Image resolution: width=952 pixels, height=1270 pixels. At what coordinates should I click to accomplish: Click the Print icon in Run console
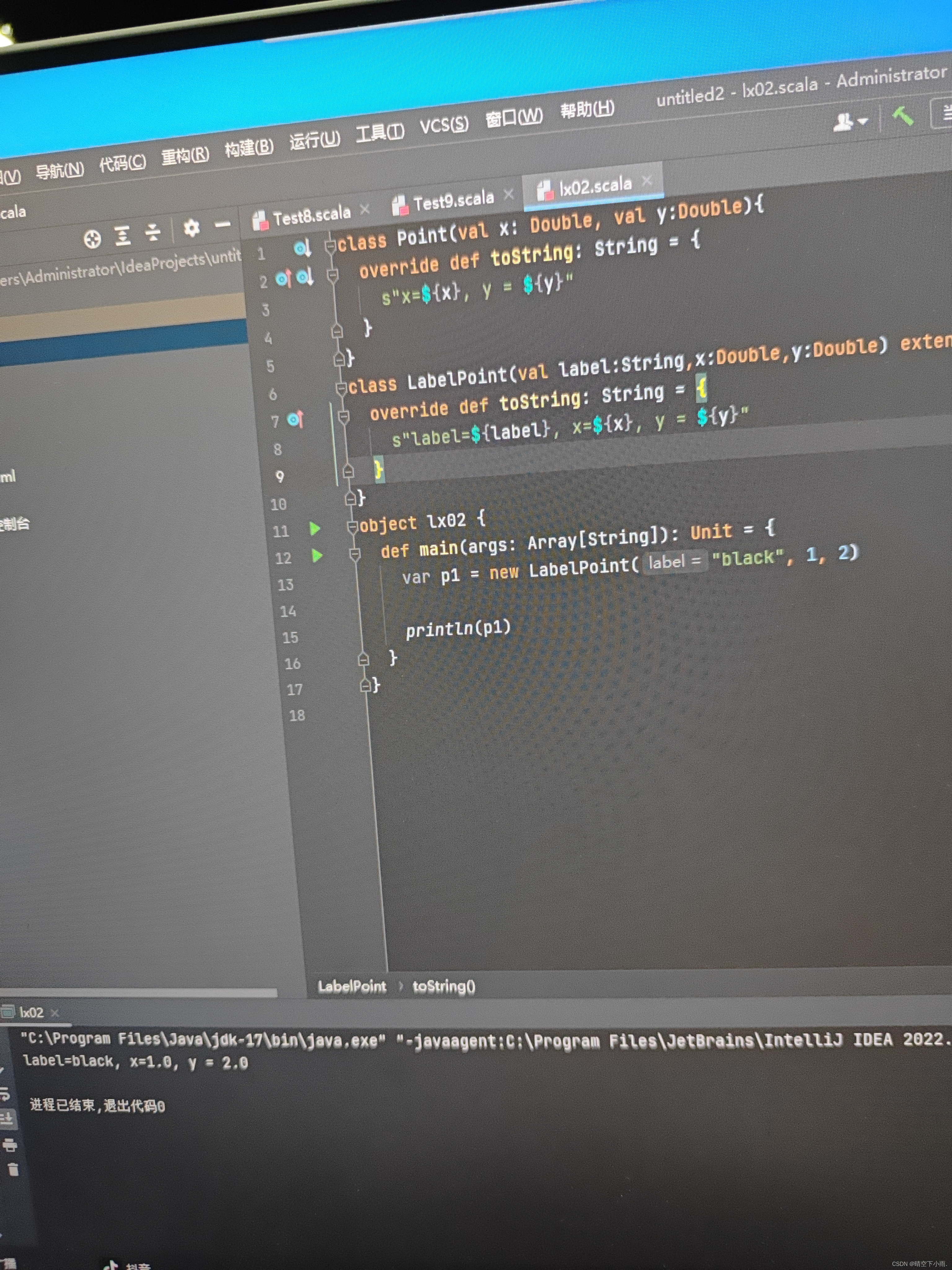[10, 1145]
